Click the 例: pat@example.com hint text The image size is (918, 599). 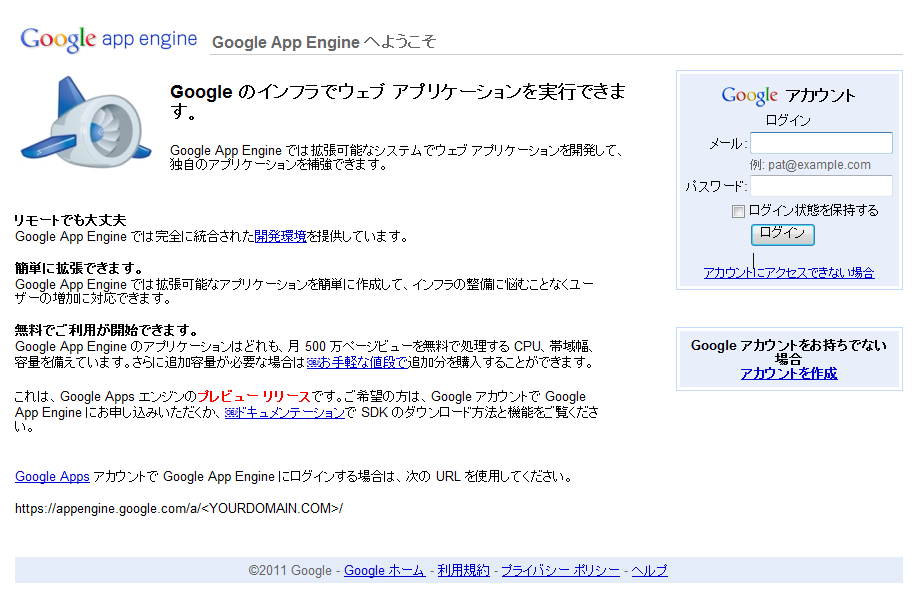(810, 165)
